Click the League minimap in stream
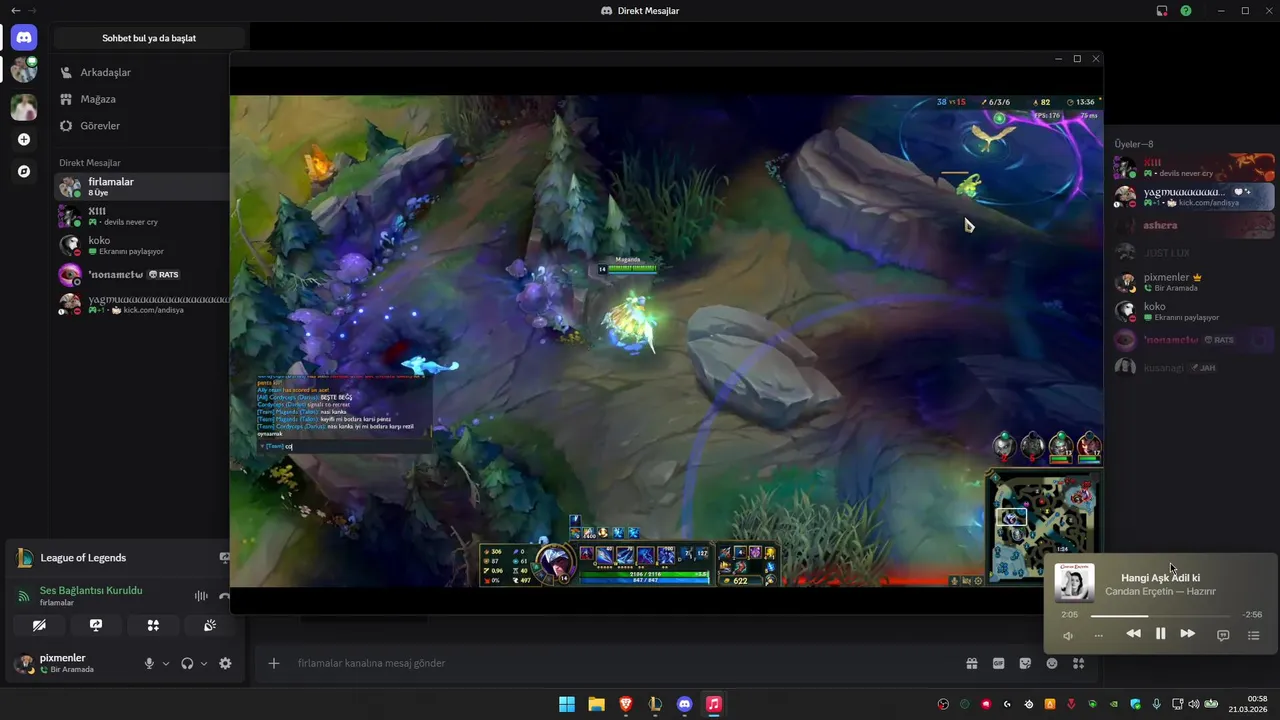The image size is (1280, 720). pyautogui.click(x=1043, y=528)
